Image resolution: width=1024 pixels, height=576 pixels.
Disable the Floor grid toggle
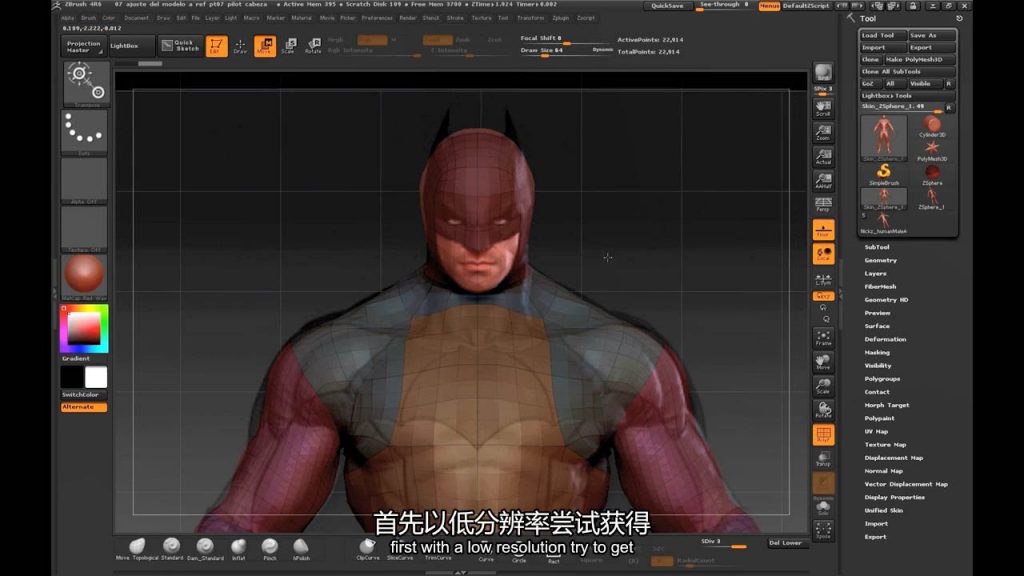click(823, 231)
